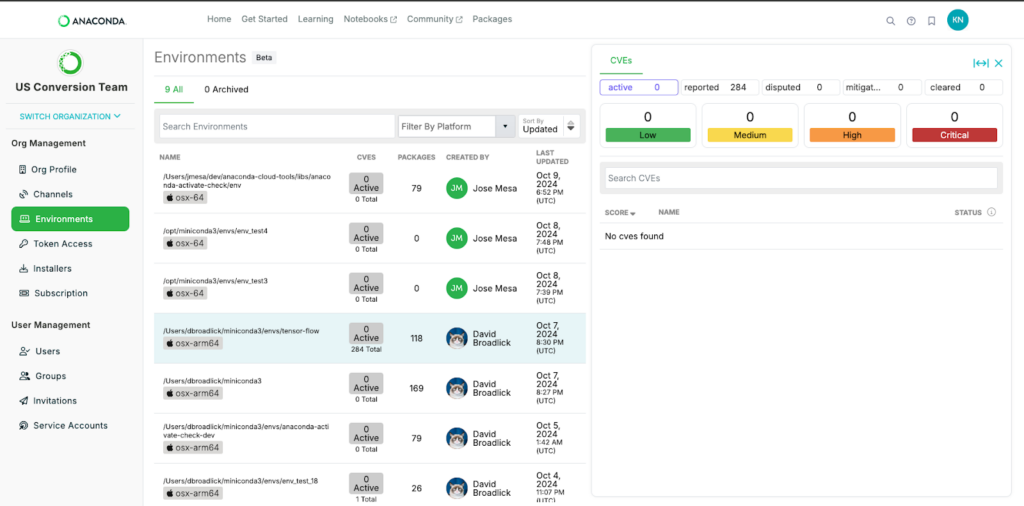This screenshot has height=506, width=1024.
Task: Toggle the Sort By Updated direction arrows
Action: point(571,127)
